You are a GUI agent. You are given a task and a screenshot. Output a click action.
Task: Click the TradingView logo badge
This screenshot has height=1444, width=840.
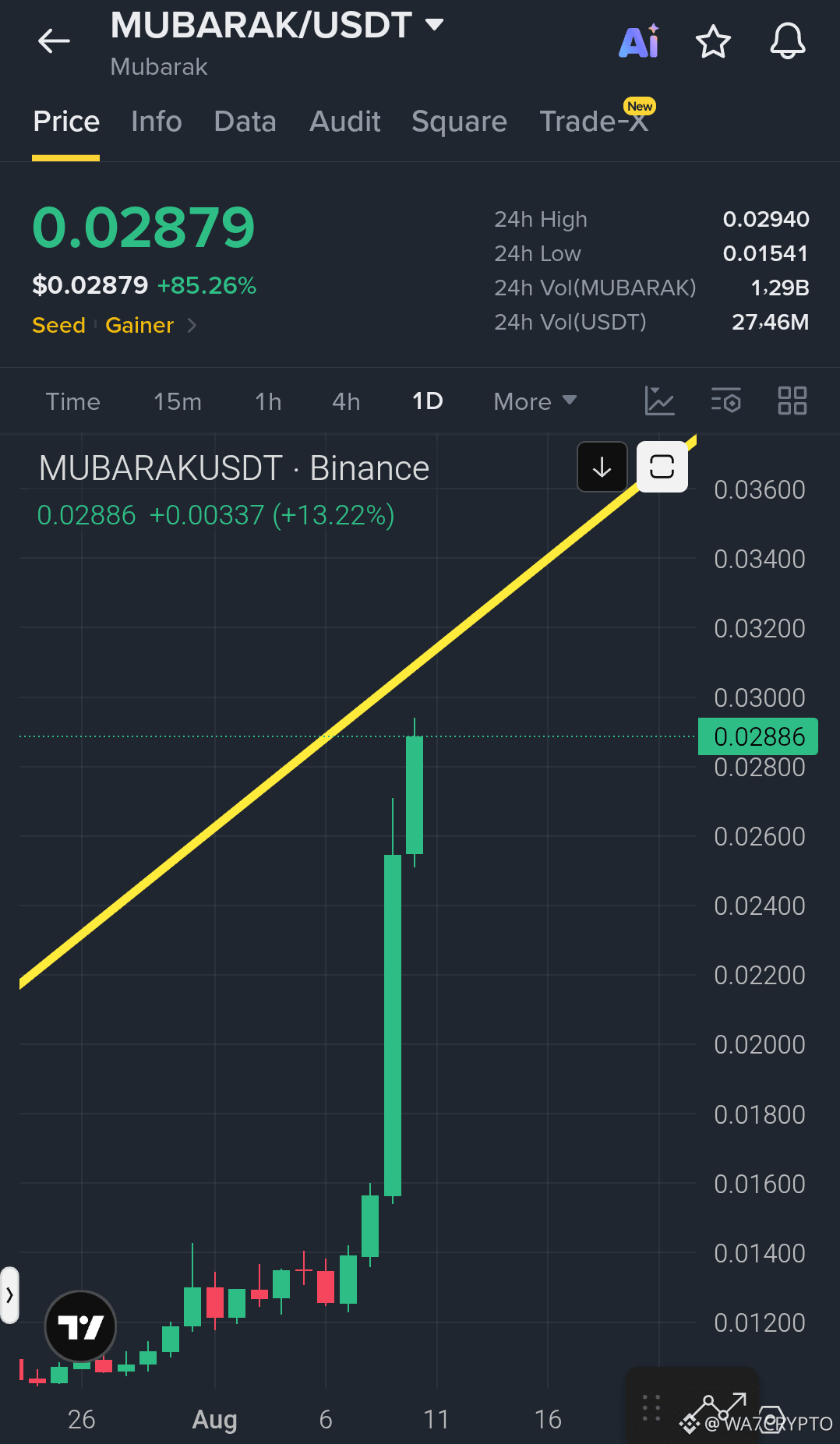coord(81,1326)
